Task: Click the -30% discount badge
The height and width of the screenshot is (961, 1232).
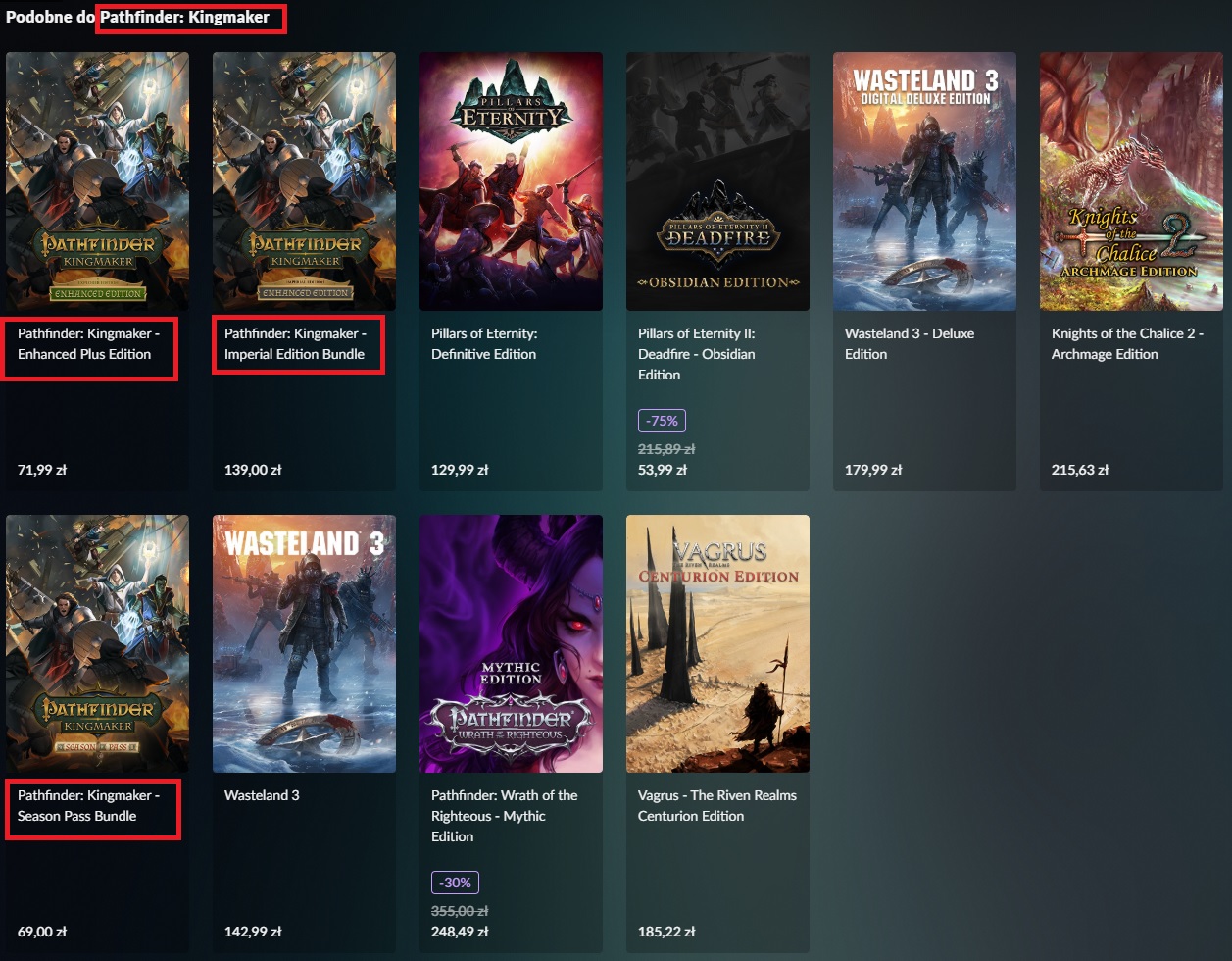Action: [x=455, y=883]
